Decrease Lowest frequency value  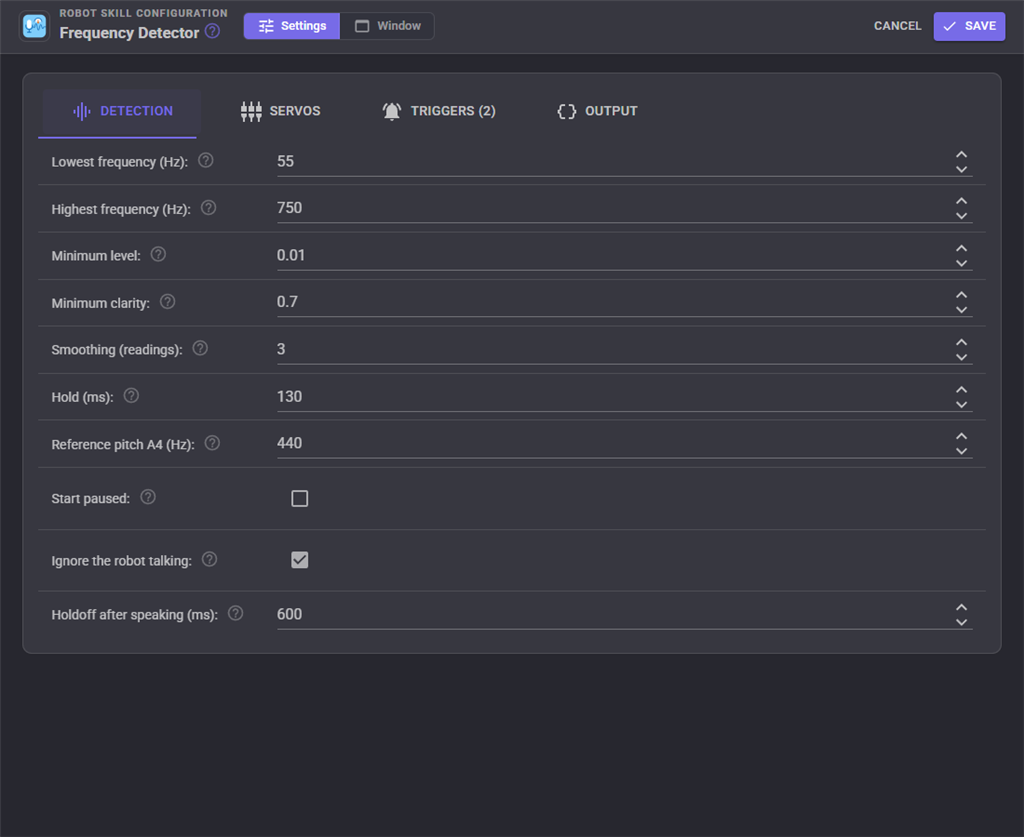(961, 169)
